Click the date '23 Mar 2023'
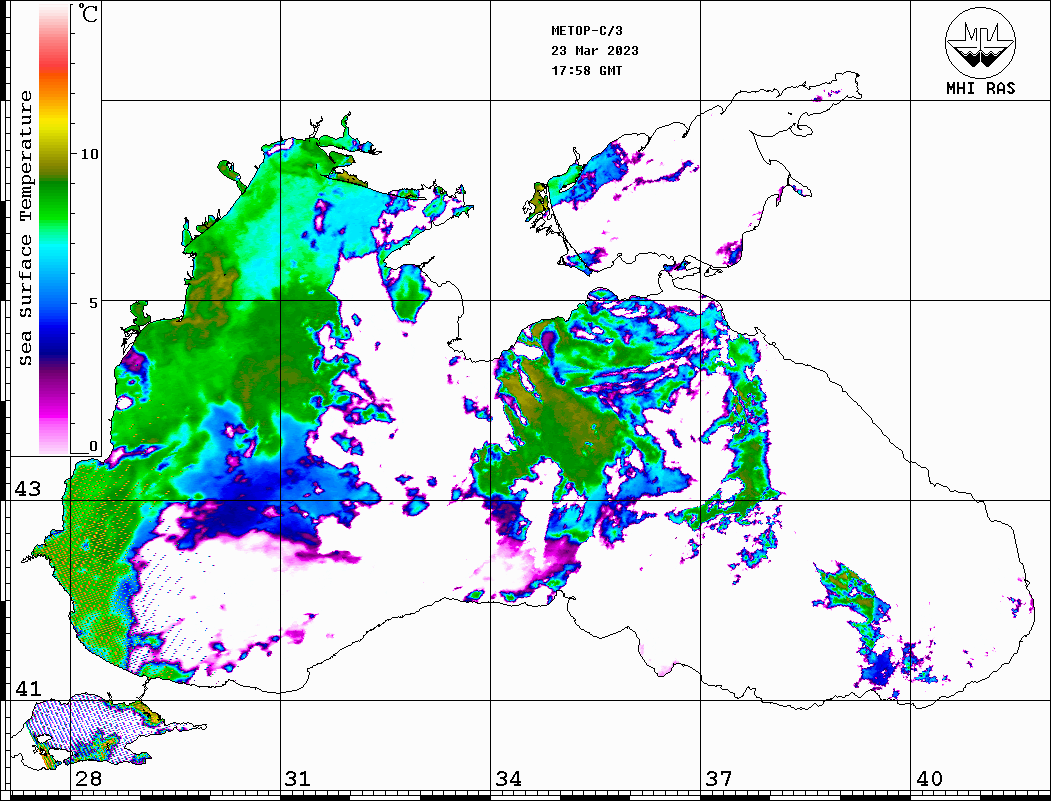This screenshot has width=1051, height=801. coord(595,51)
